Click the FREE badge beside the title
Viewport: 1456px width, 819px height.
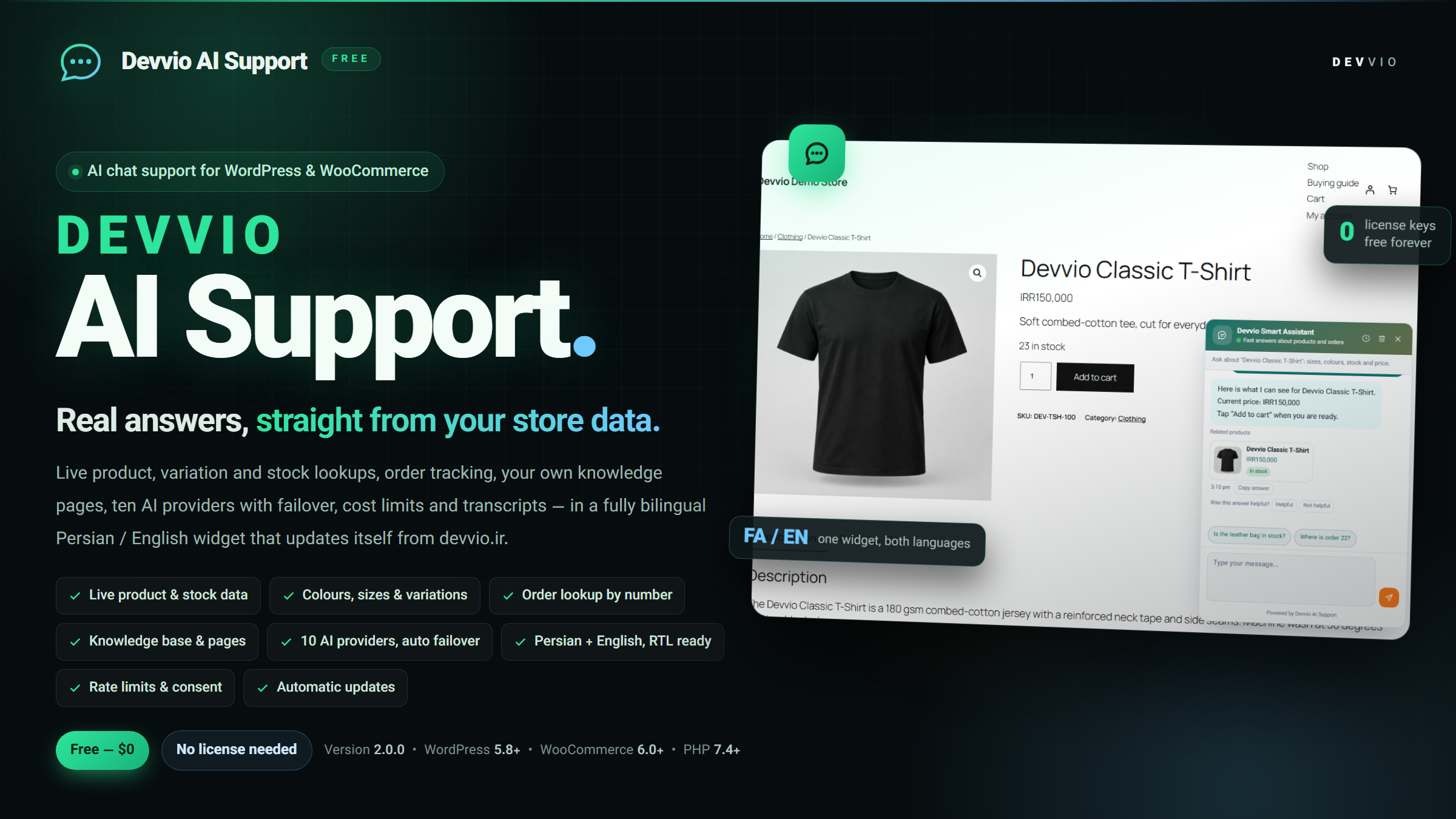click(351, 59)
